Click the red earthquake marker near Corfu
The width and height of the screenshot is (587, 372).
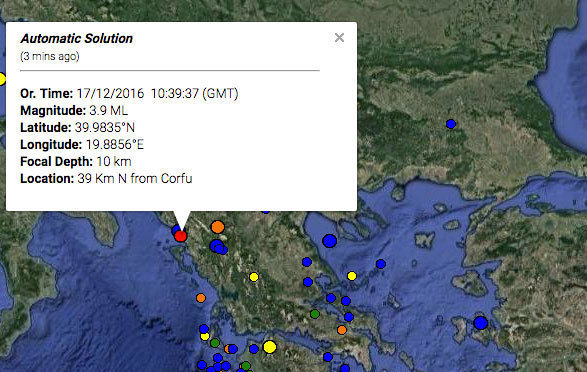180,236
